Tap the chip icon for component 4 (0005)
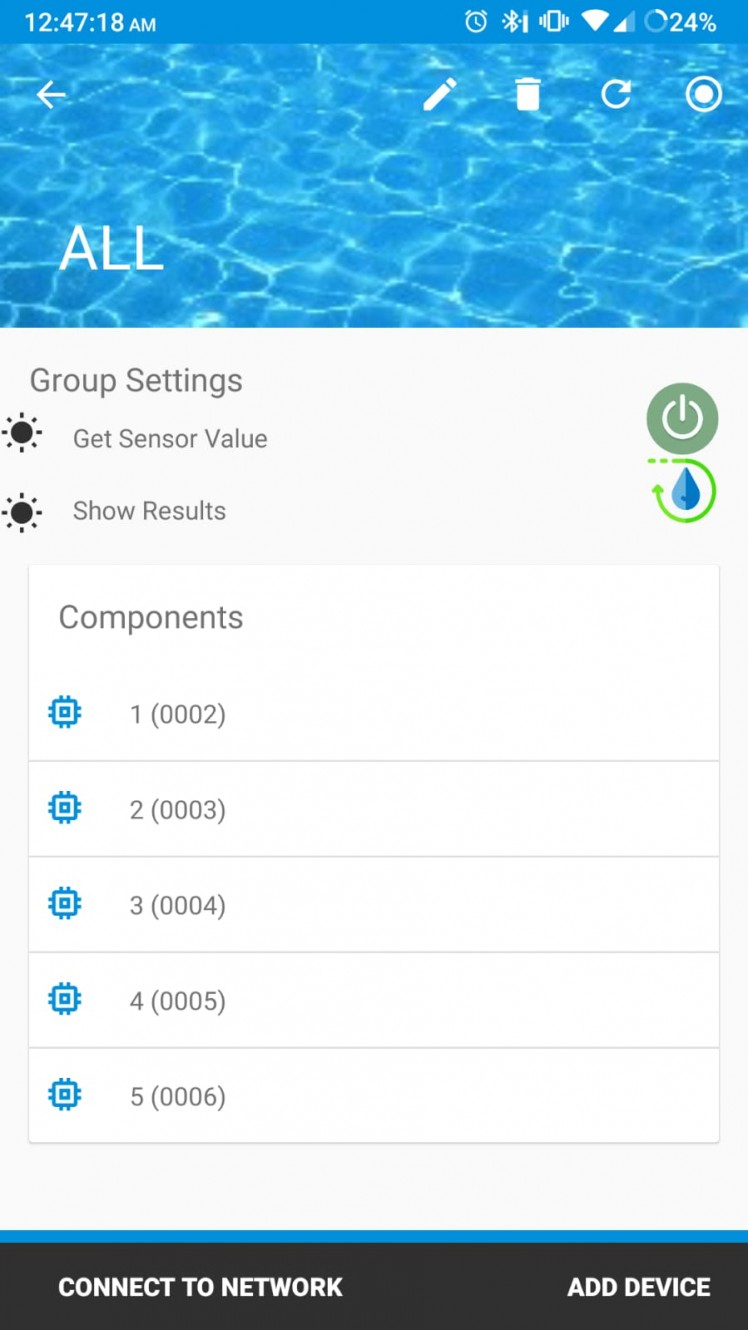 pos(65,999)
